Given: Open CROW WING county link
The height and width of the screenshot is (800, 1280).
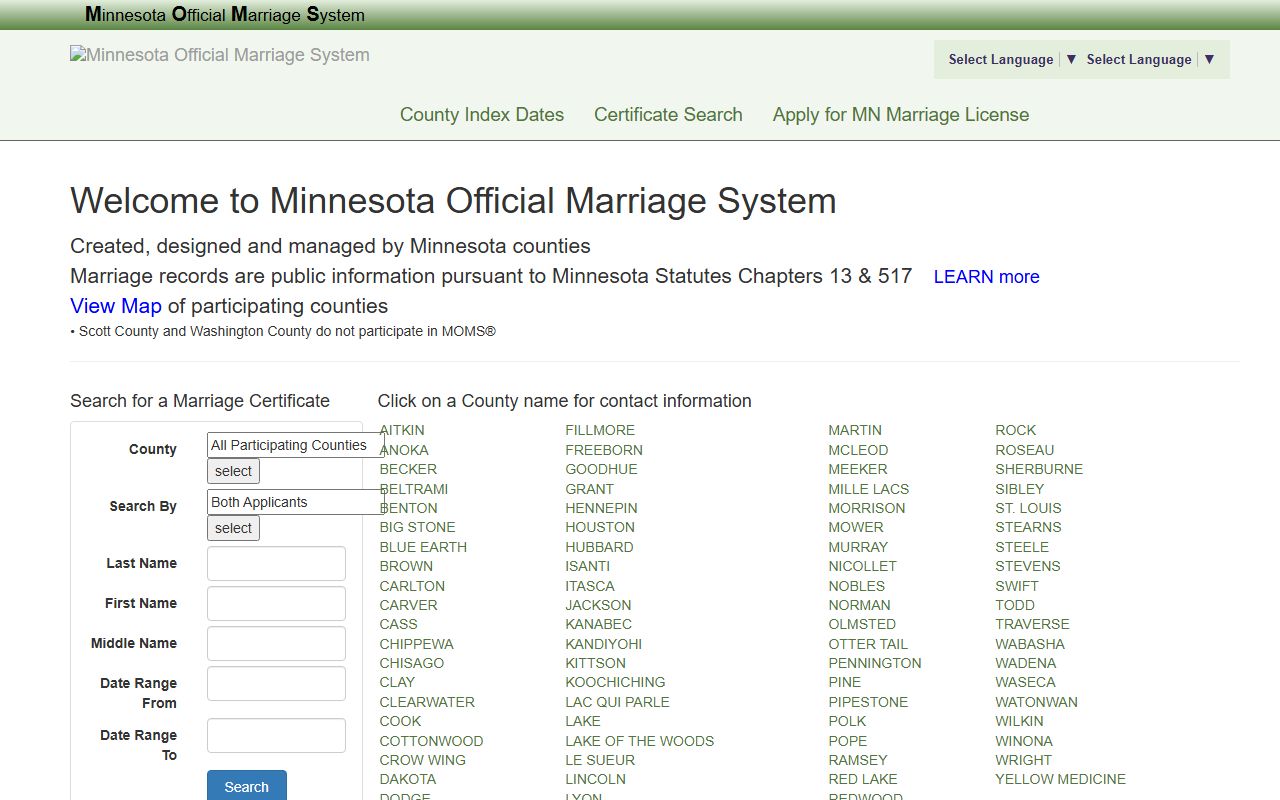Looking at the screenshot, I should click(422, 760).
